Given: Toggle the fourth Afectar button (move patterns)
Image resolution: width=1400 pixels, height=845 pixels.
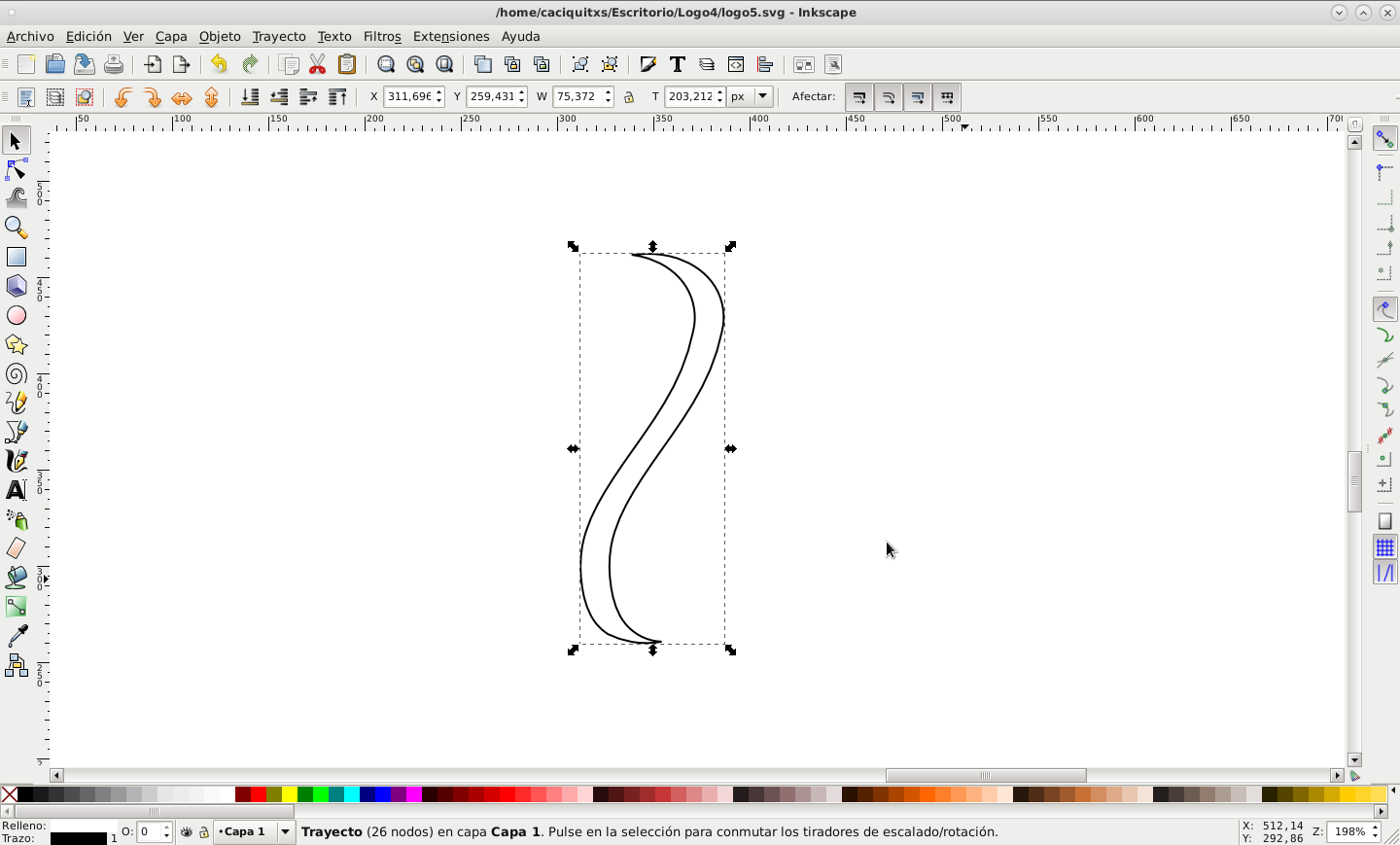Looking at the screenshot, I should (947, 97).
